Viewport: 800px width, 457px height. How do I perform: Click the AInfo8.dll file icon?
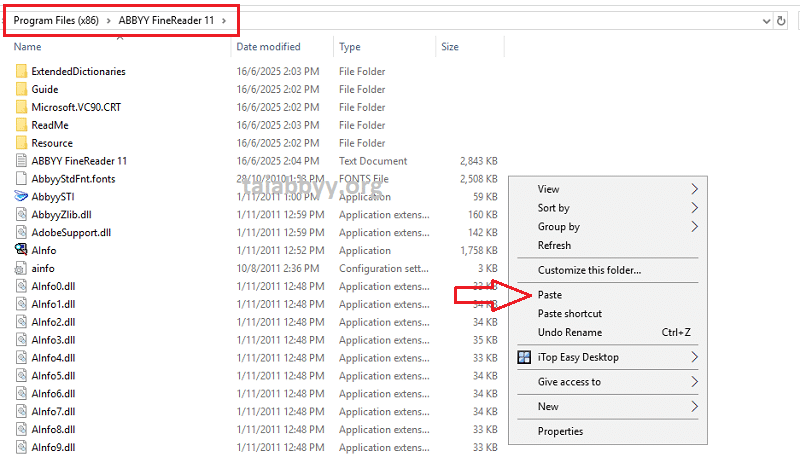pos(21,429)
